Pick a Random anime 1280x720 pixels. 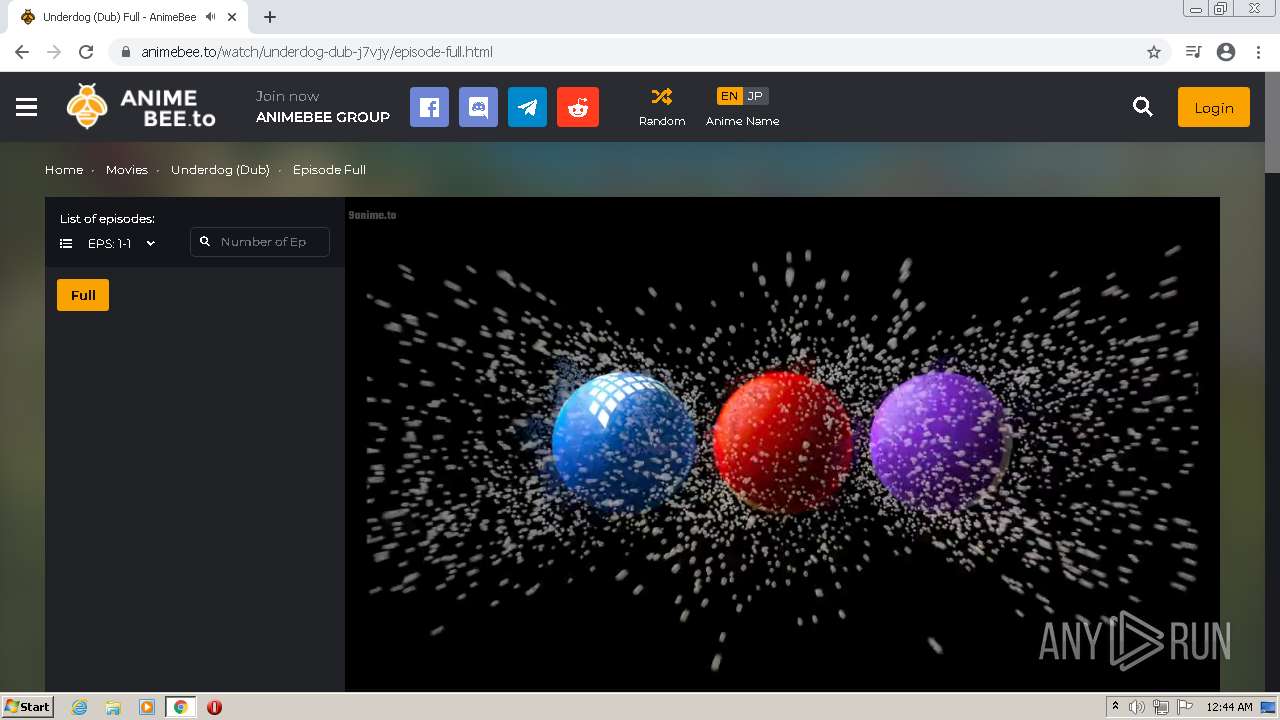(662, 107)
